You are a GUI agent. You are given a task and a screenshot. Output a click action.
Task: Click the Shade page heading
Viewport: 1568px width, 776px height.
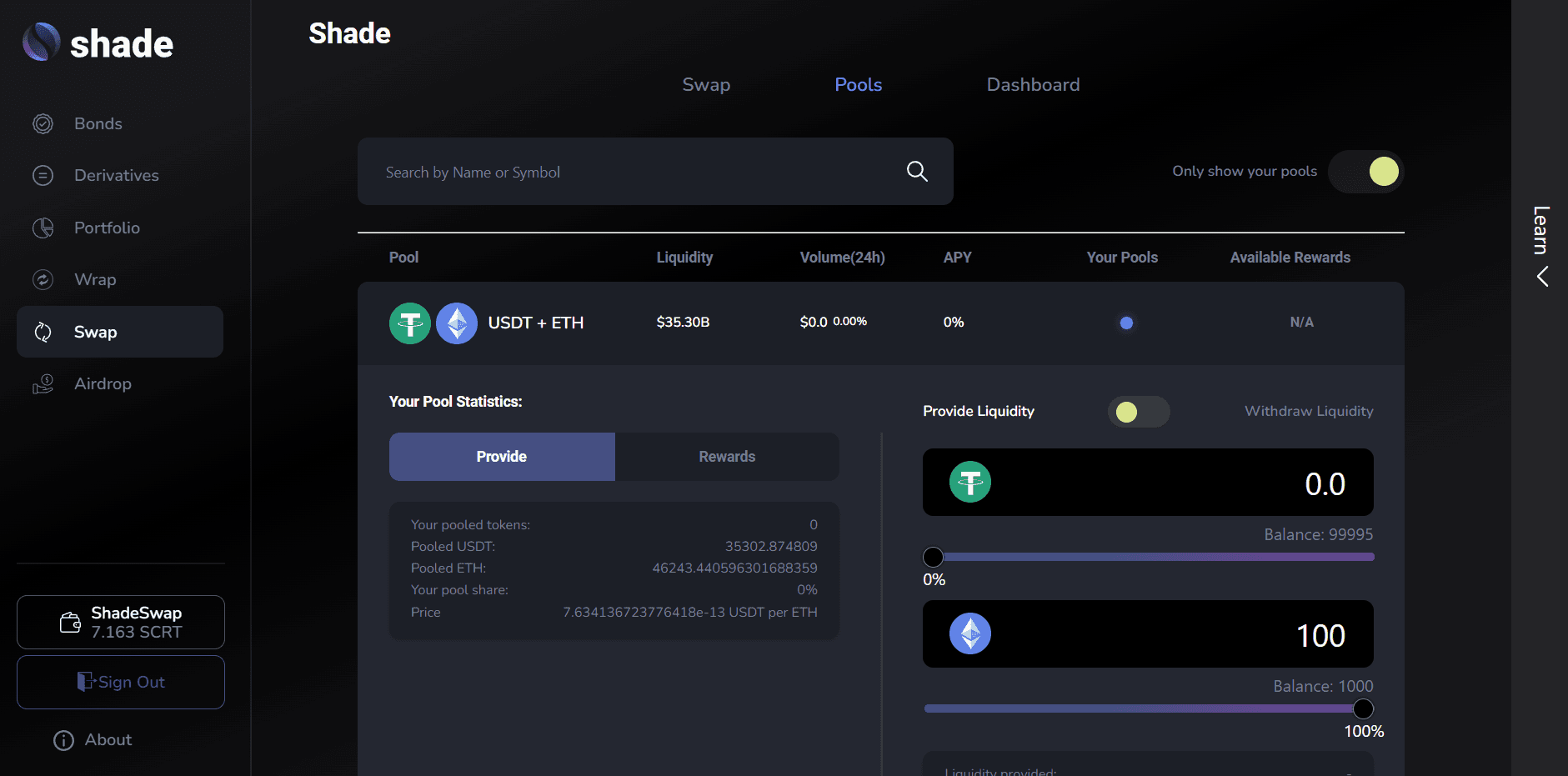coord(349,33)
